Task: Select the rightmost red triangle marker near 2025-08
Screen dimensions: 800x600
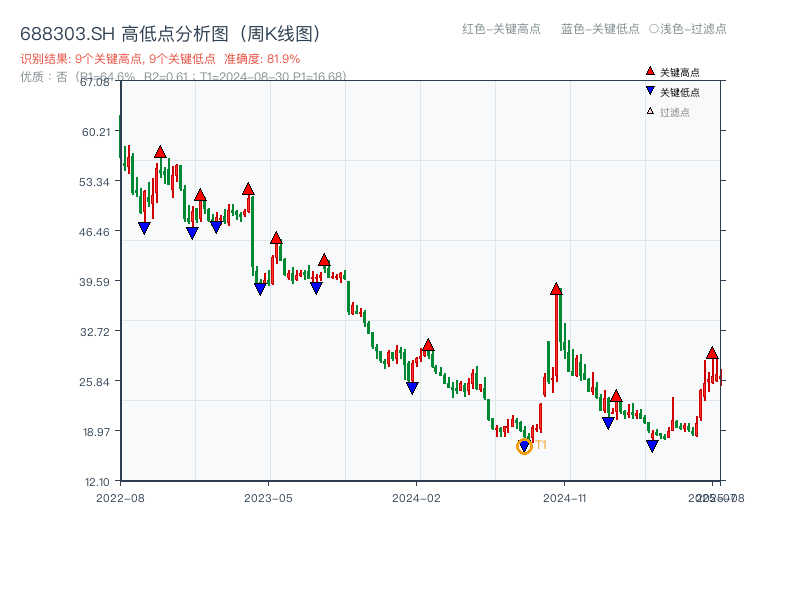Action: [713, 352]
